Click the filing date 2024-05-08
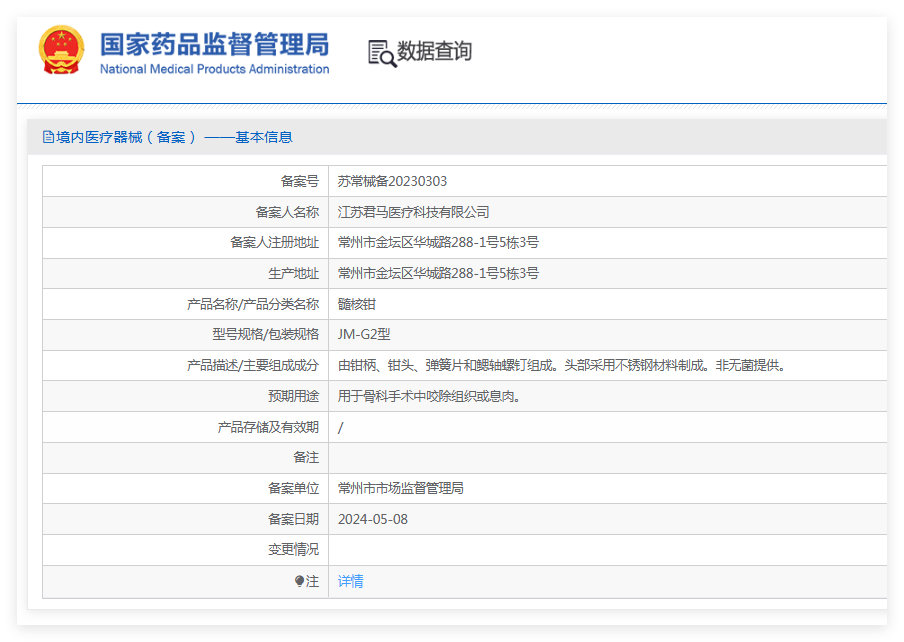The height and width of the screenshot is (642, 904). tap(373, 520)
